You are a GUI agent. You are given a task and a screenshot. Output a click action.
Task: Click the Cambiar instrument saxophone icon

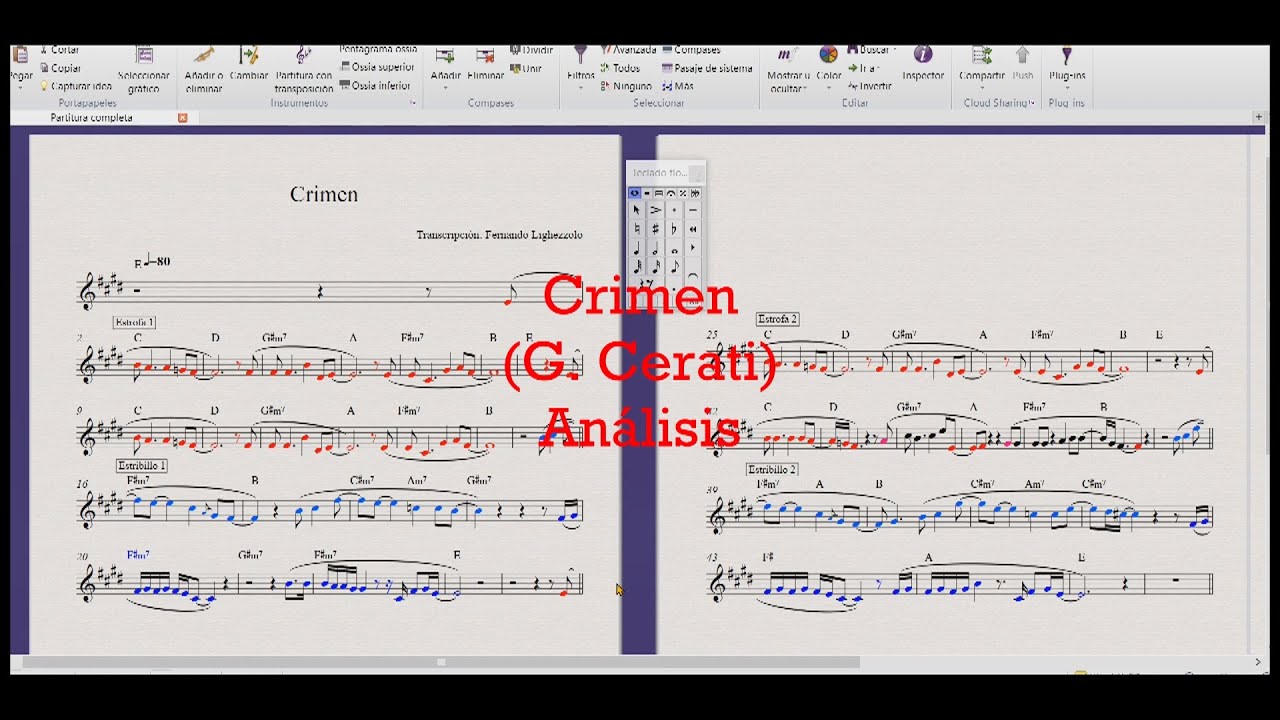point(250,55)
